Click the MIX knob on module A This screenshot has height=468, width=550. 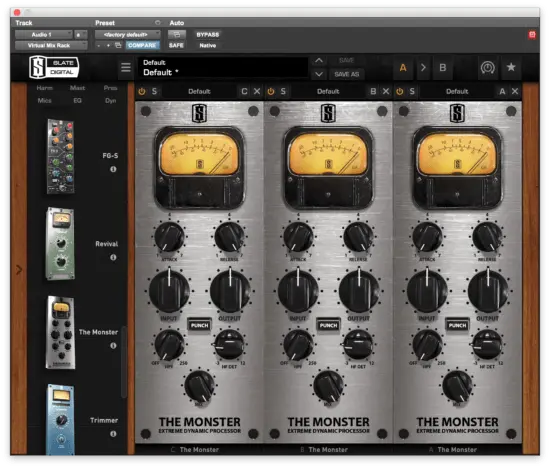(457, 387)
